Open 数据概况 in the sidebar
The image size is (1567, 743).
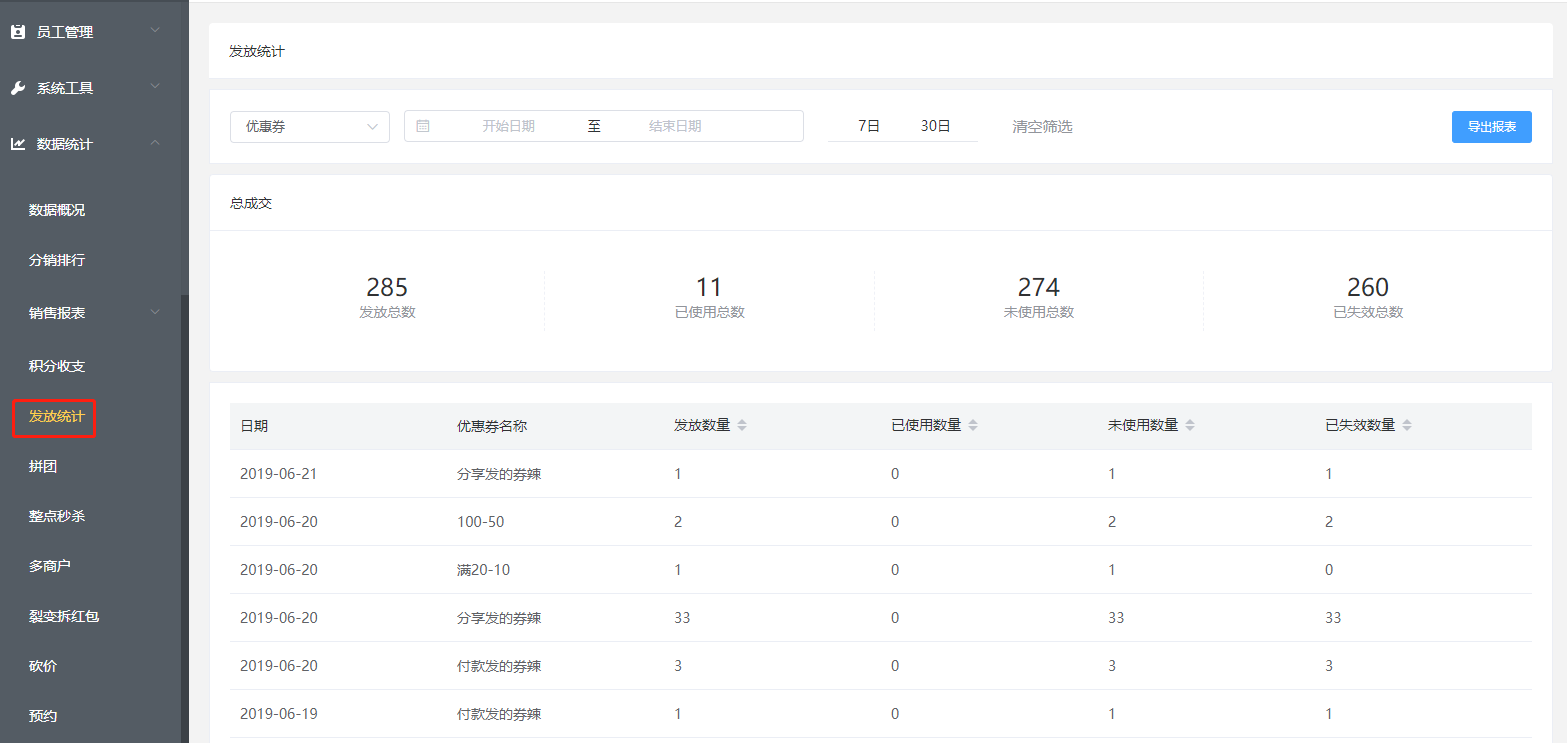click(x=57, y=210)
